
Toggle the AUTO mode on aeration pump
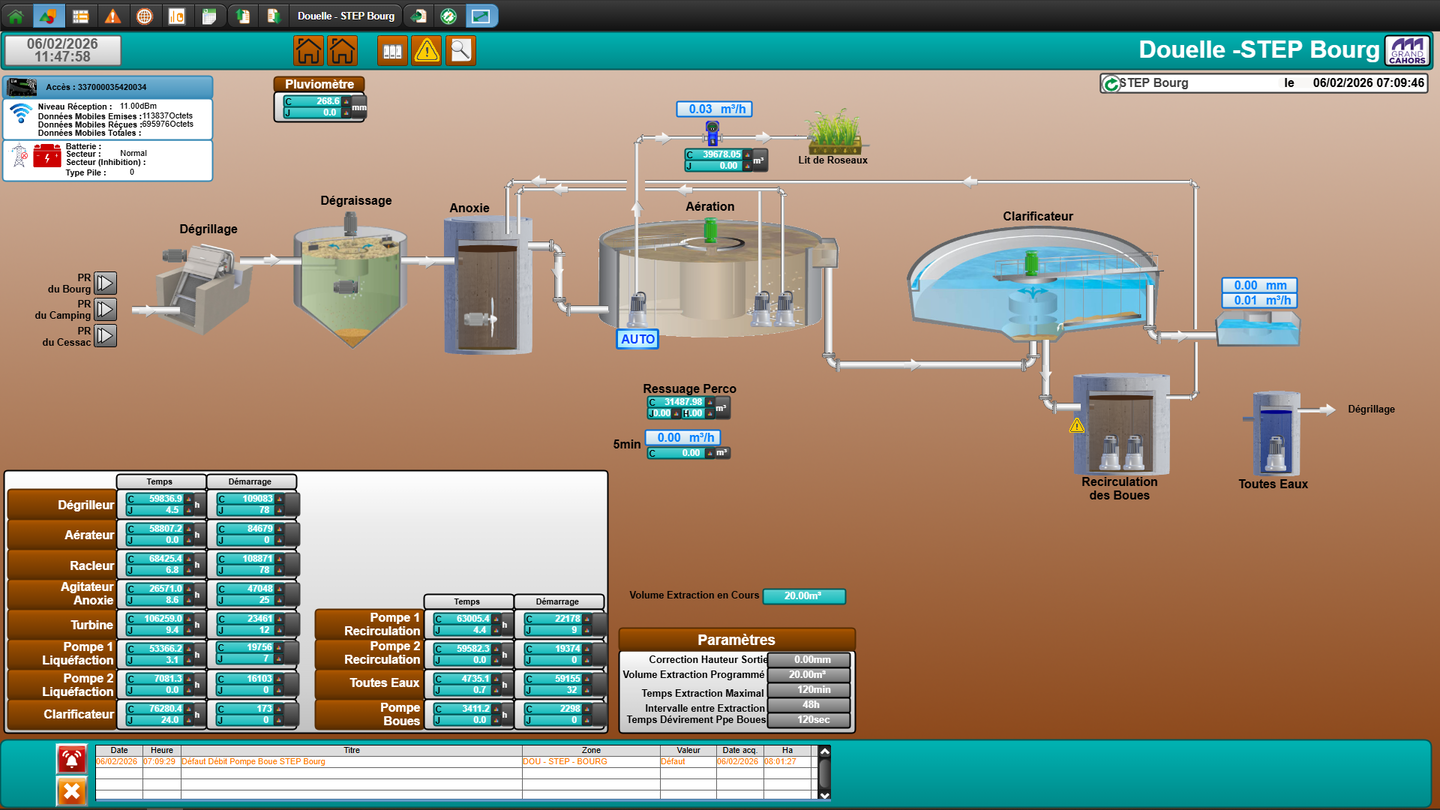coord(638,339)
